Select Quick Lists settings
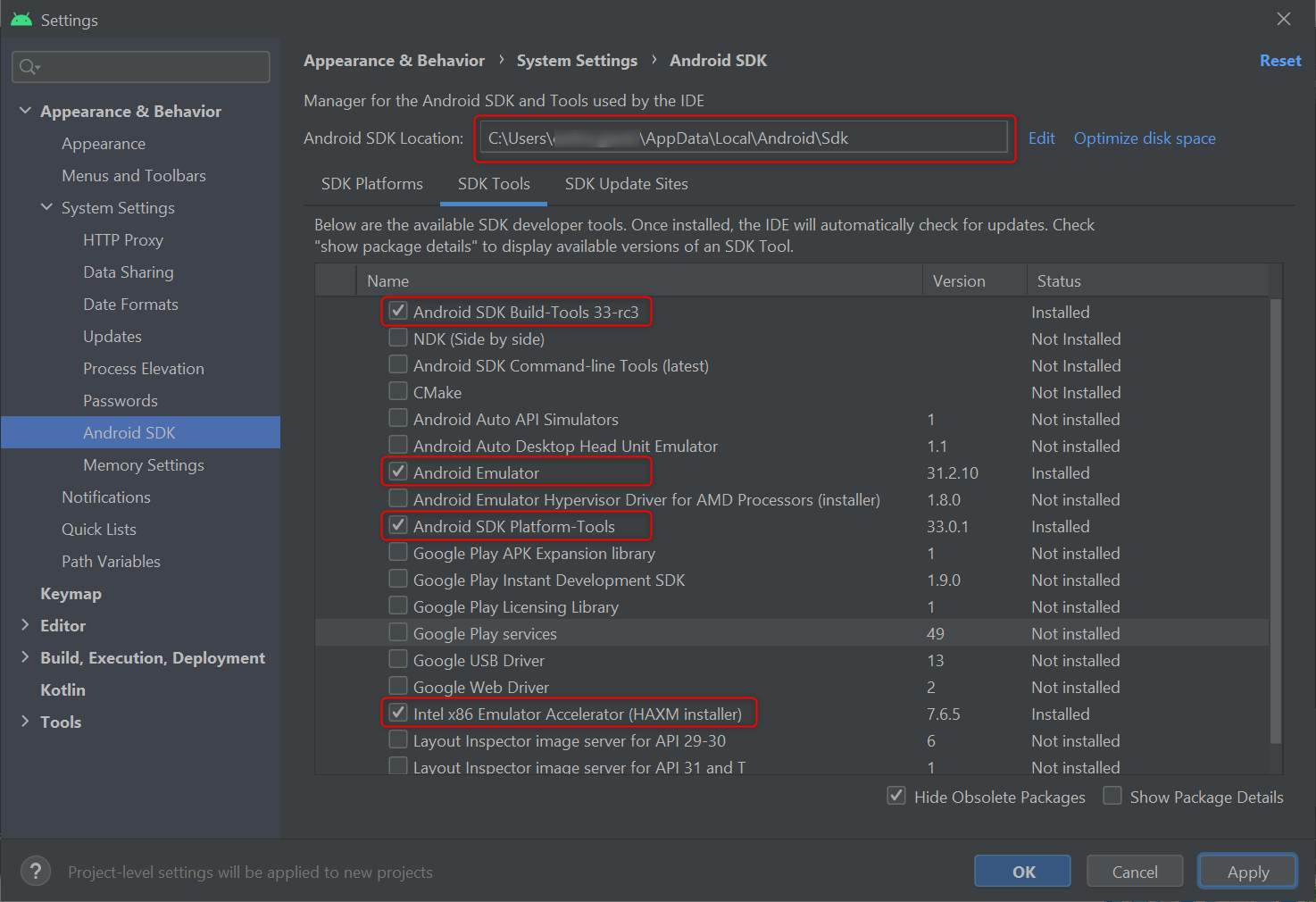The width and height of the screenshot is (1316, 902). [x=99, y=530]
